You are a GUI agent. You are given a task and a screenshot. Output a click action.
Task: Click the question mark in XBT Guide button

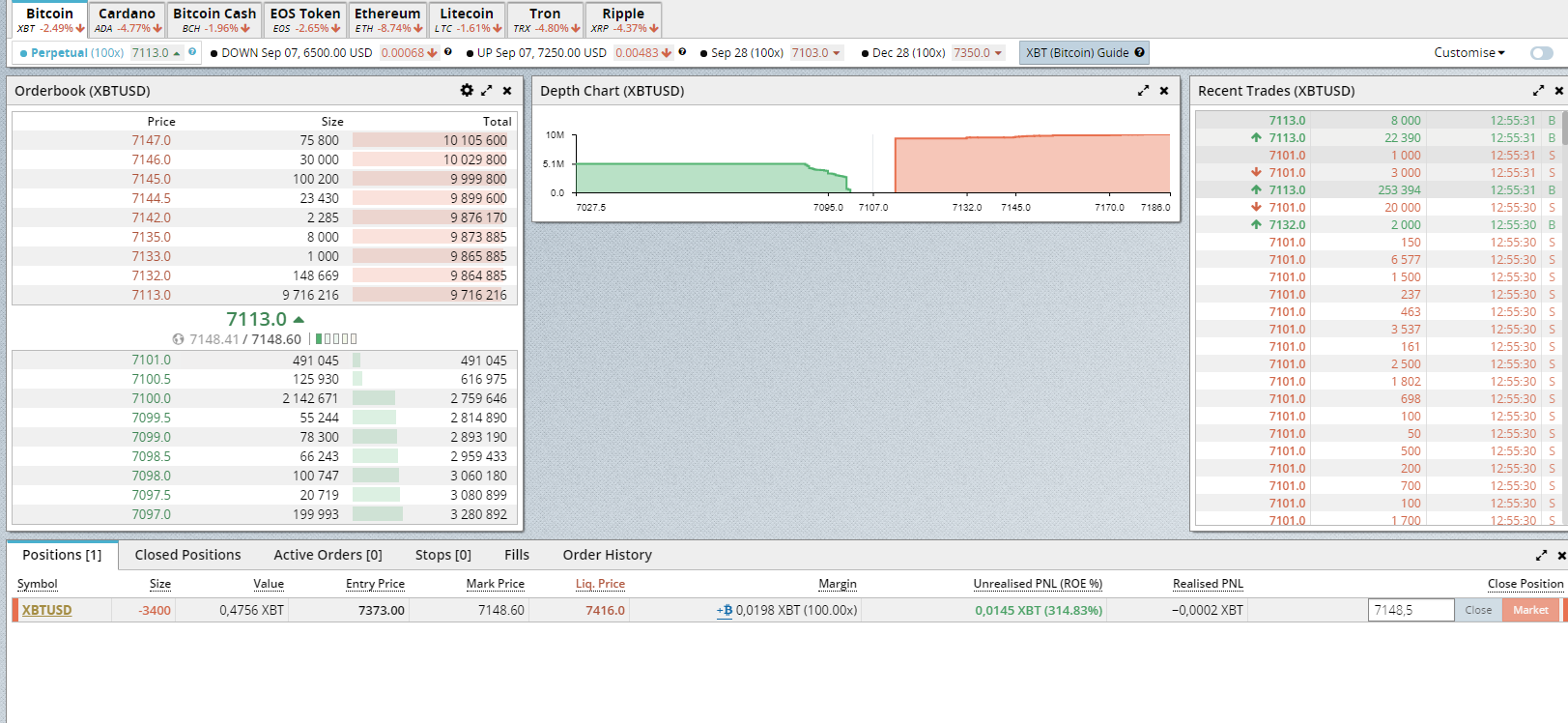pos(1140,52)
